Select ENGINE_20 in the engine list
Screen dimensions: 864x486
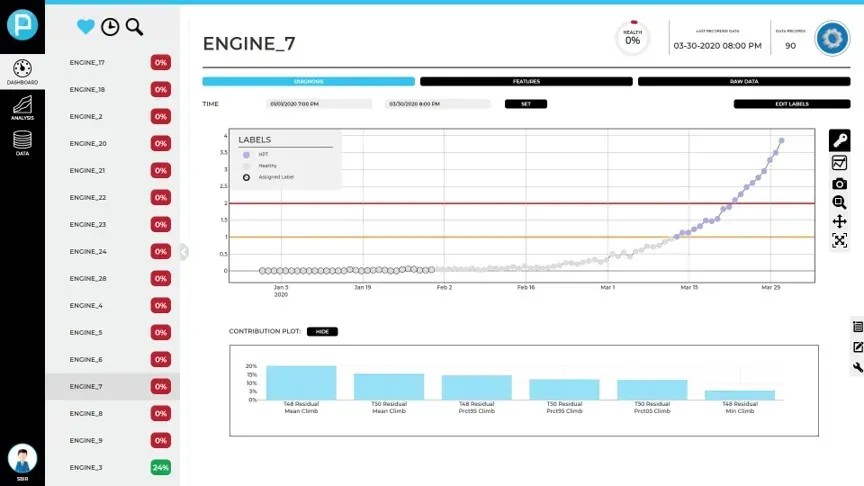pyautogui.click(x=112, y=143)
